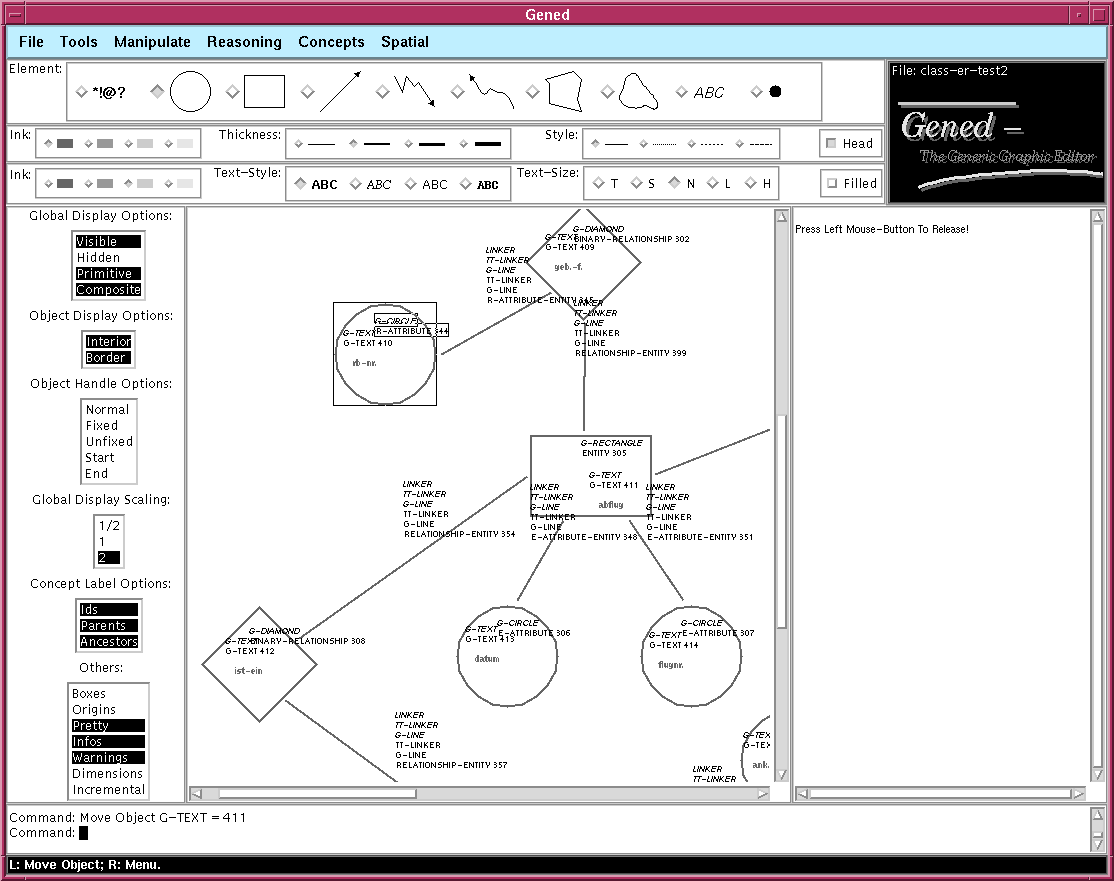Toggle Ancestors in Concept Label Options
The height and width of the screenshot is (881, 1114).
pos(108,642)
